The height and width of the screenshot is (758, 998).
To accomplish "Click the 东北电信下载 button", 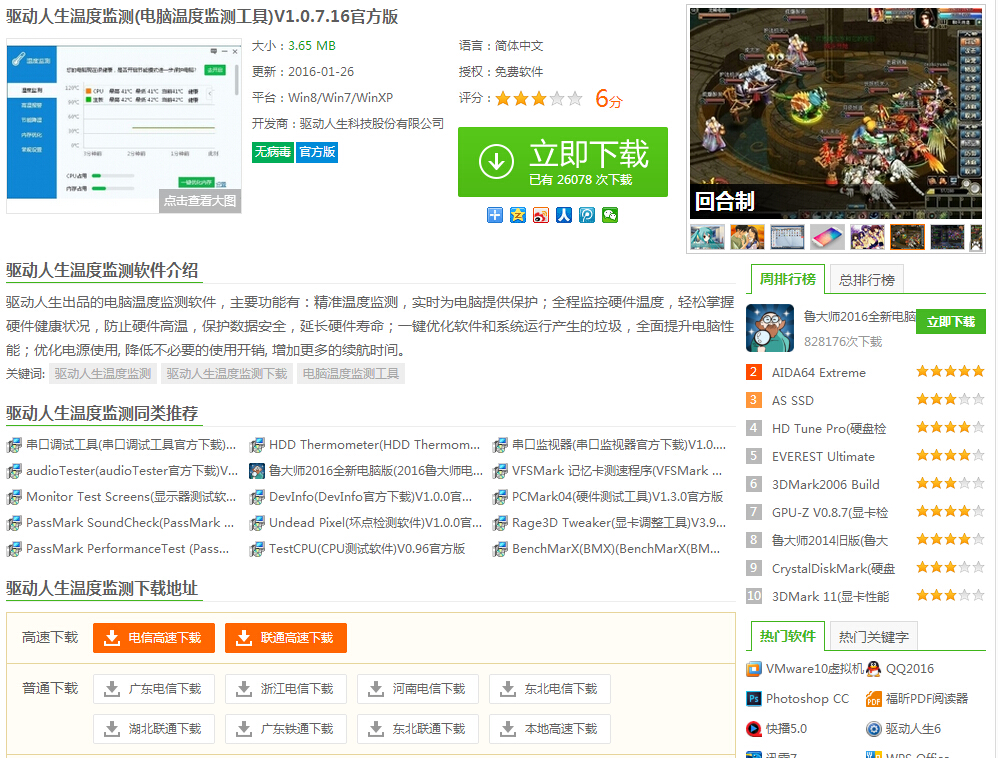I will (550, 689).
